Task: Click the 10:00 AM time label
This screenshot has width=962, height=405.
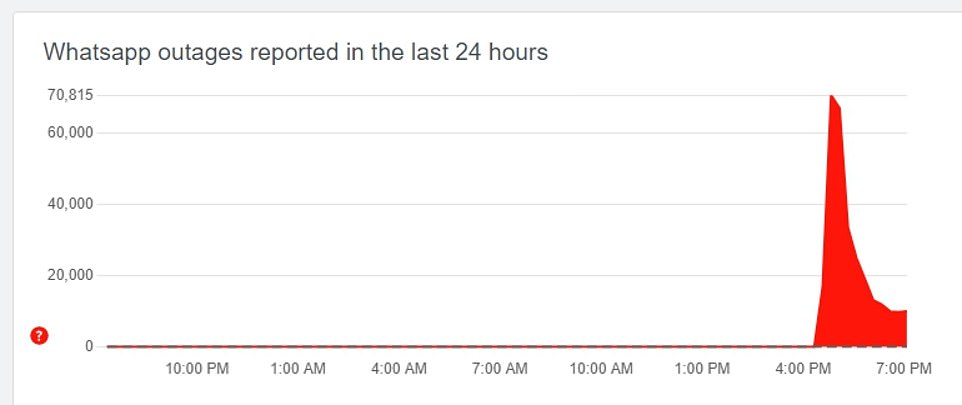Action: click(x=601, y=369)
